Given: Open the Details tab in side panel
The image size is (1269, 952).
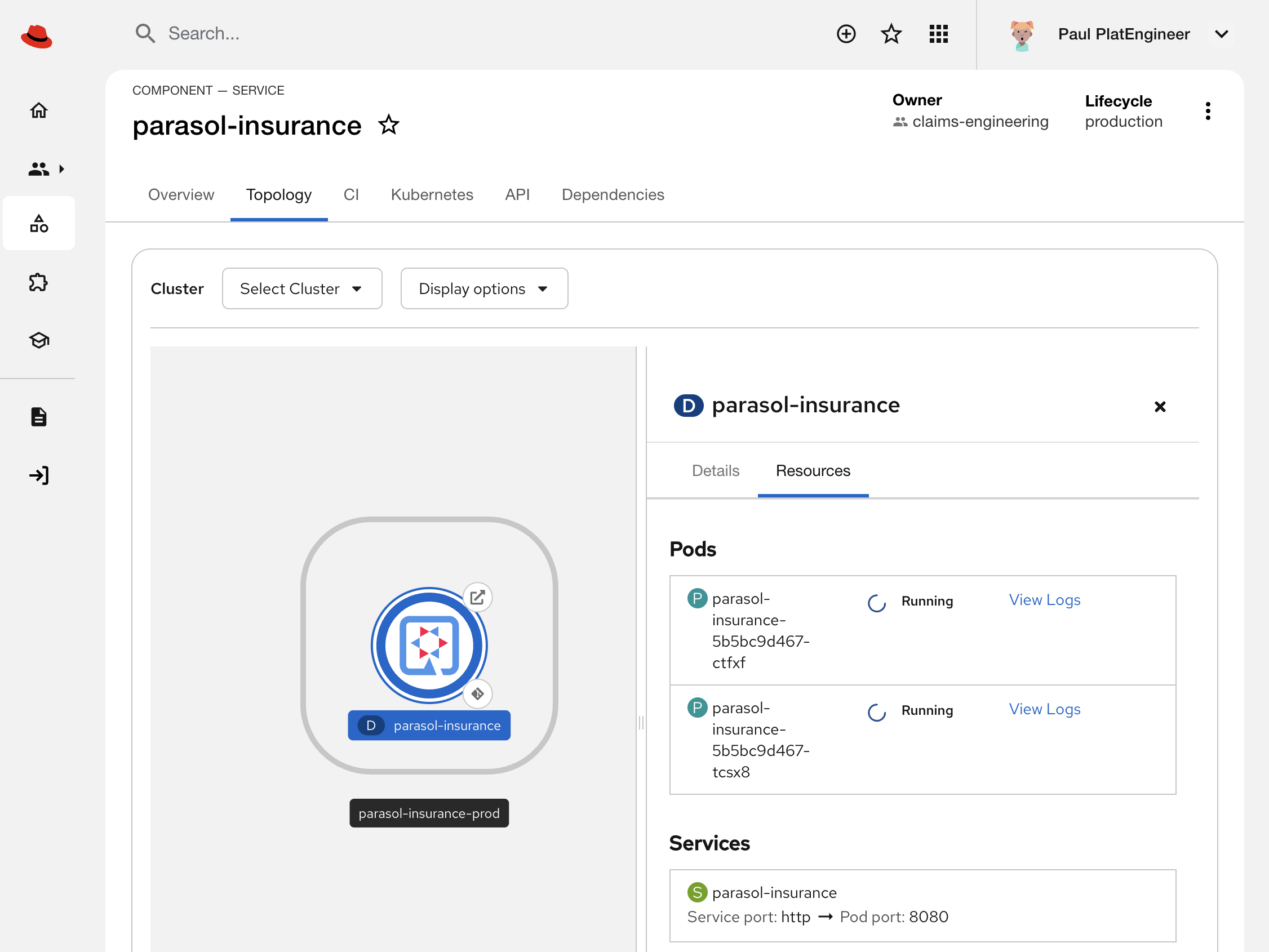Looking at the screenshot, I should (716, 471).
